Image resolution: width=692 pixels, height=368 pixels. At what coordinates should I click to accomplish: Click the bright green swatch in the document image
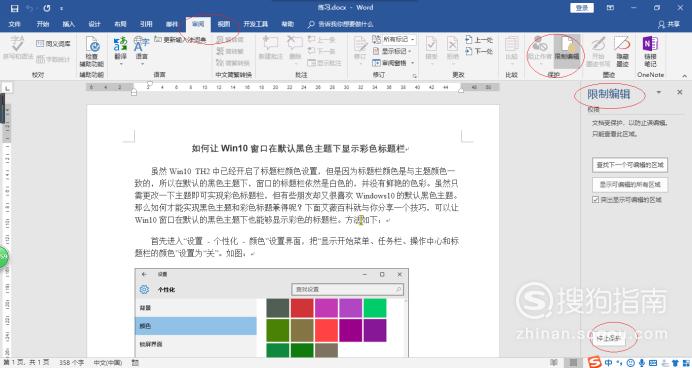(375, 308)
